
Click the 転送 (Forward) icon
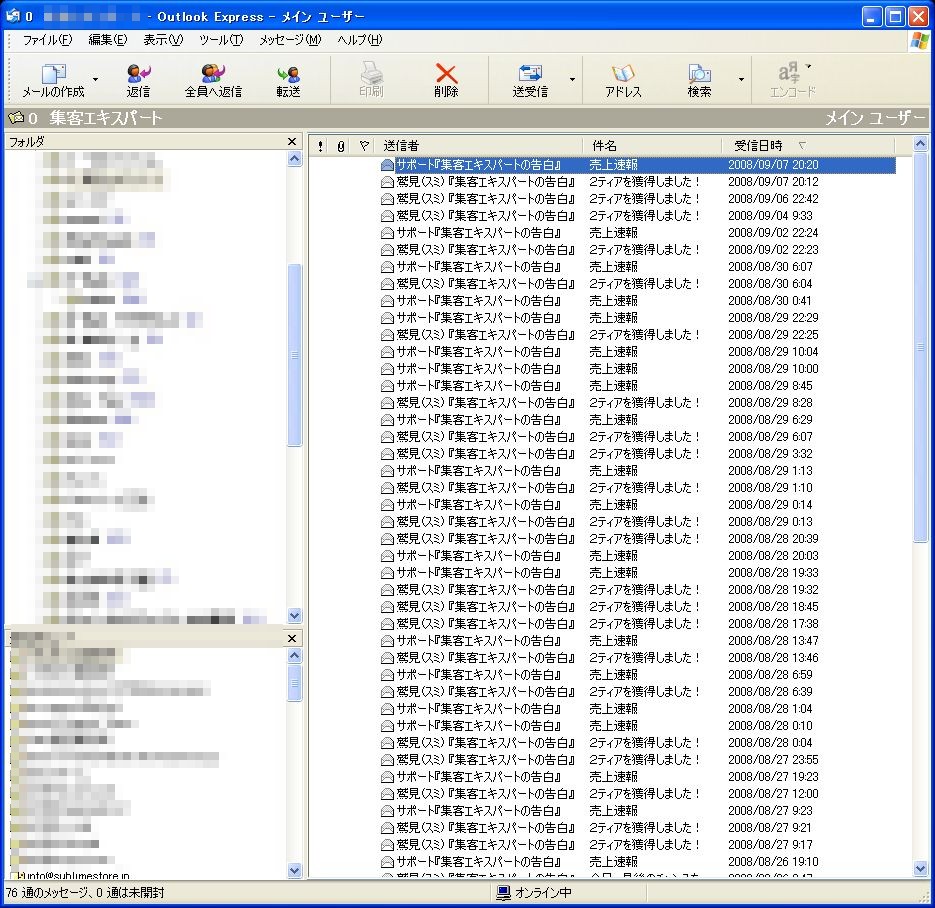coord(288,80)
